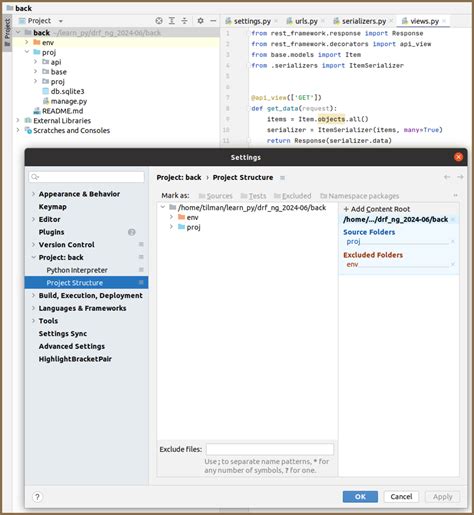474x515 pixels.
Task: Select Python Interpreter in settings tree
Action: [77, 270]
